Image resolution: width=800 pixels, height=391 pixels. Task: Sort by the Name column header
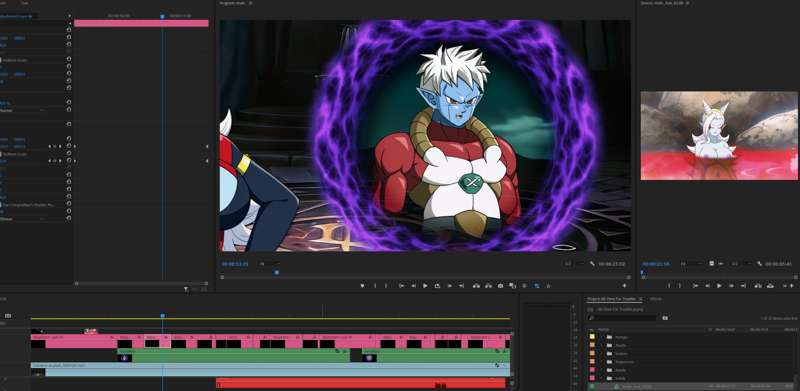pos(604,330)
